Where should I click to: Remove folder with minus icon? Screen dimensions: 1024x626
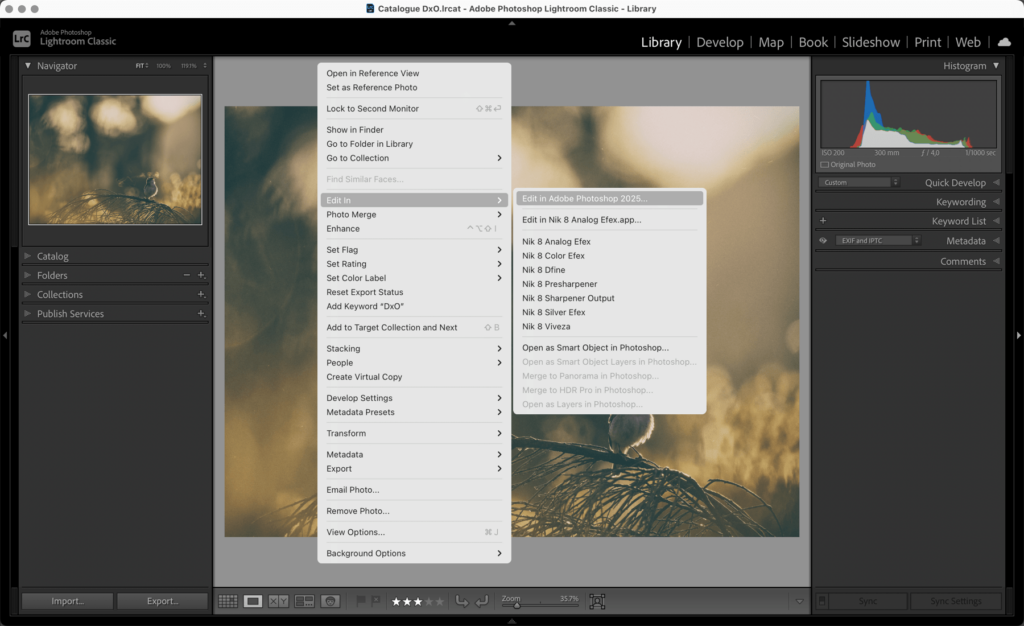(x=187, y=275)
